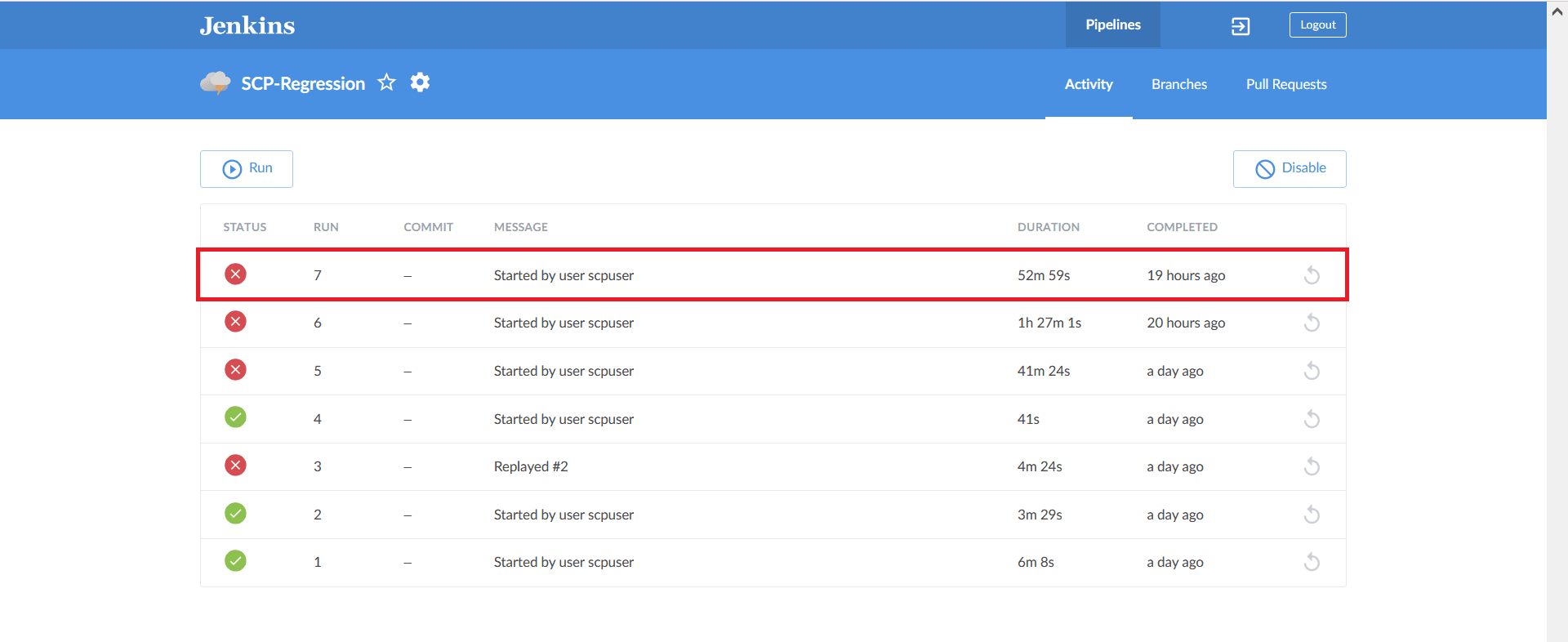Screen dimensions: 1568x642
Task: Click the 'Replayed #2' message
Action: tap(531, 466)
